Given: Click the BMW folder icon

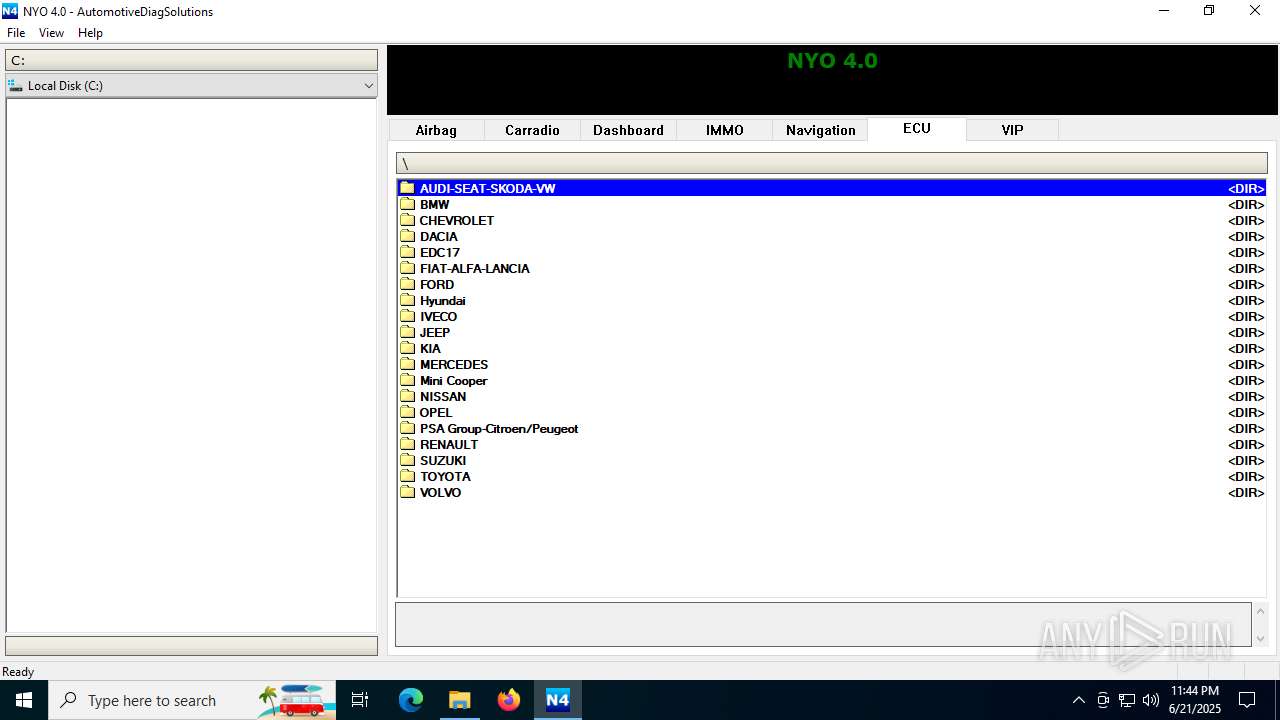Looking at the screenshot, I should click(407, 204).
